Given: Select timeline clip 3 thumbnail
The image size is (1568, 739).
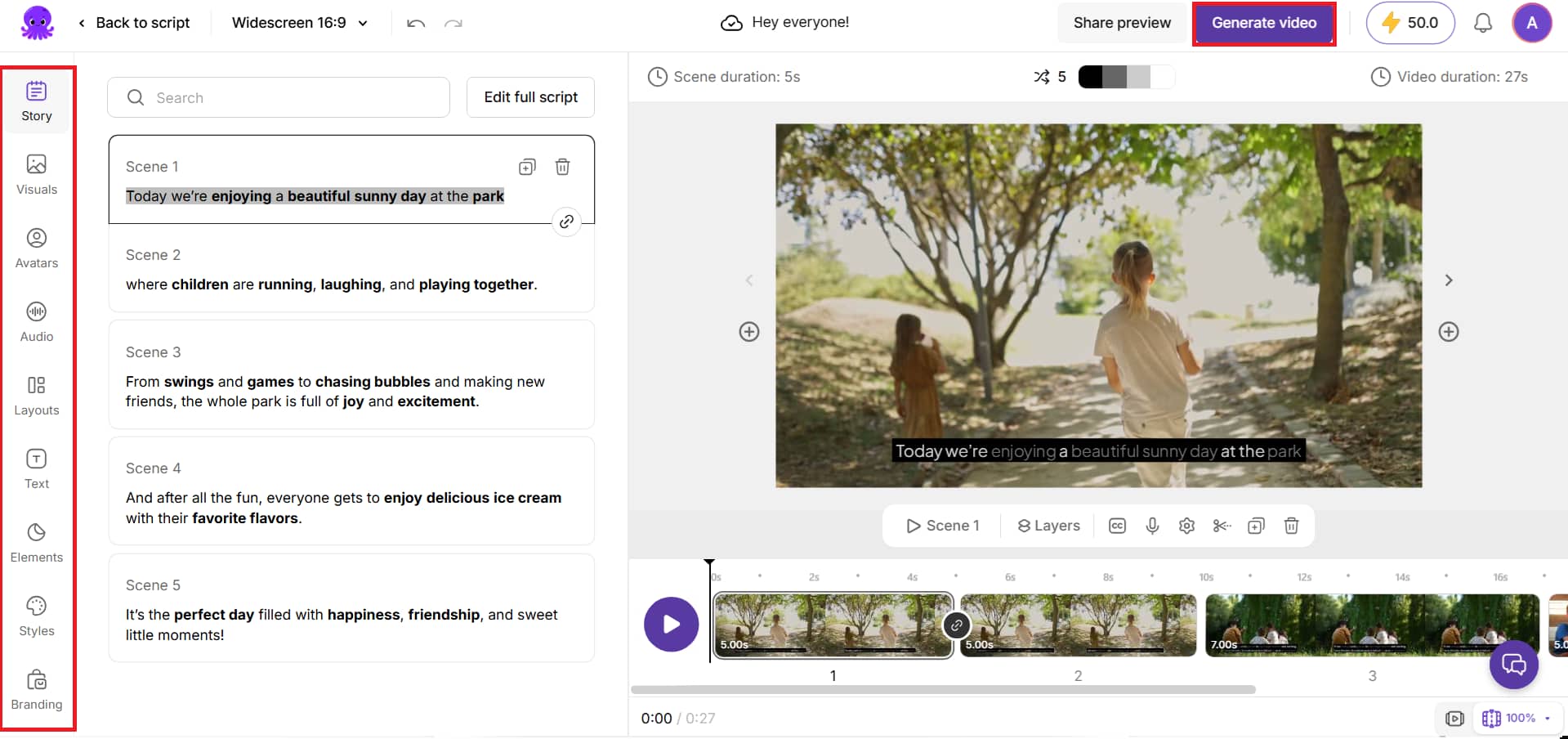Looking at the screenshot, I should pyautogui.click(x=1373, y=625).
